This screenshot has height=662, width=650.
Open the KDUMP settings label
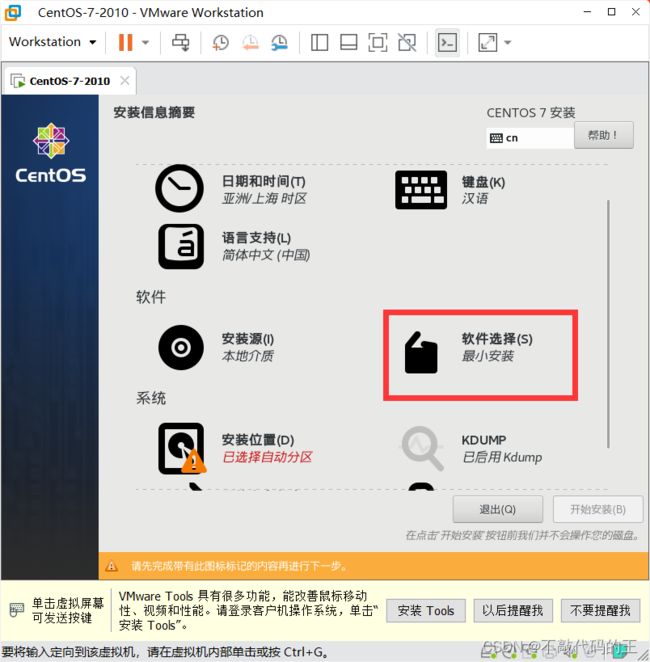coord(484,440)
